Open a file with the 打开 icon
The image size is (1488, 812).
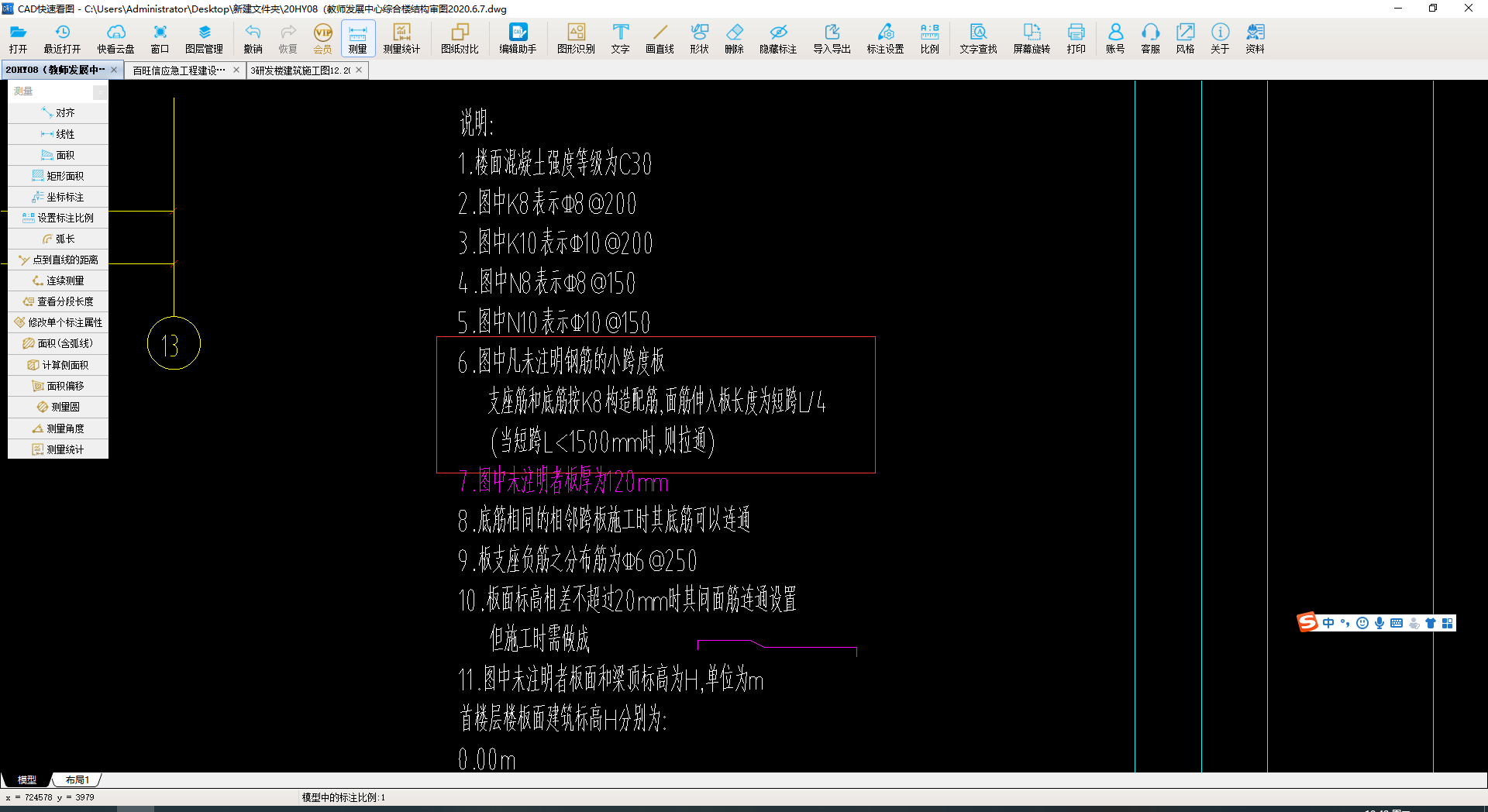click(18, 39)
